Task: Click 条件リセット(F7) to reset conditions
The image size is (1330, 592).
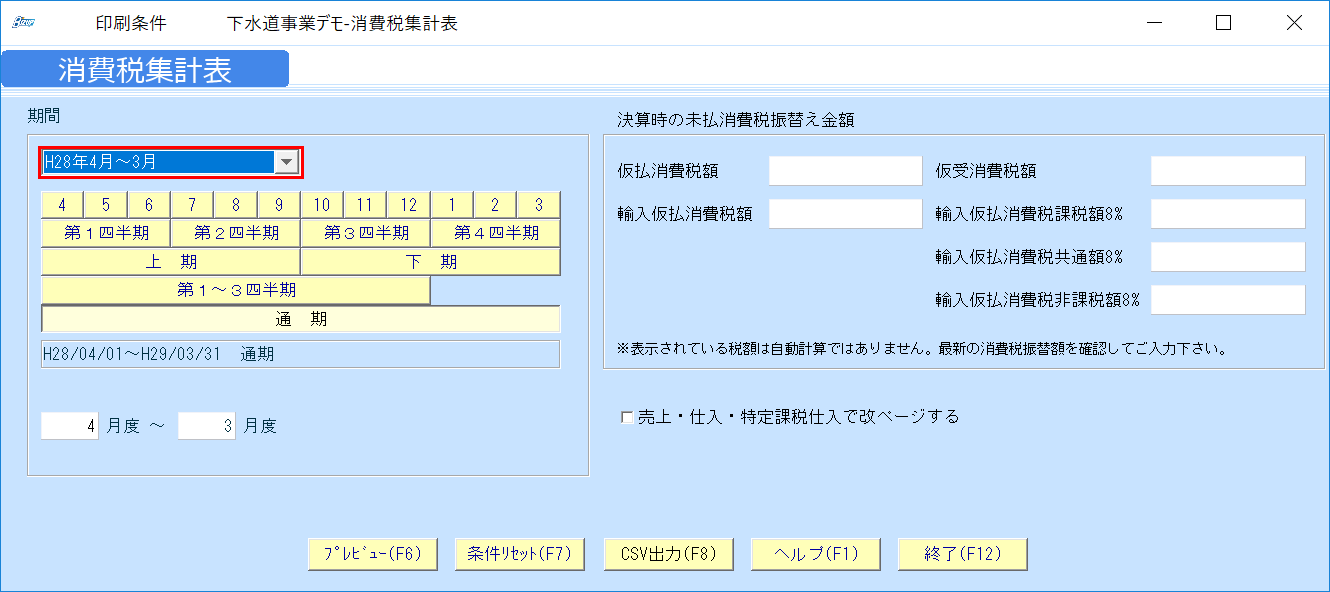Action: pos(521,553)
